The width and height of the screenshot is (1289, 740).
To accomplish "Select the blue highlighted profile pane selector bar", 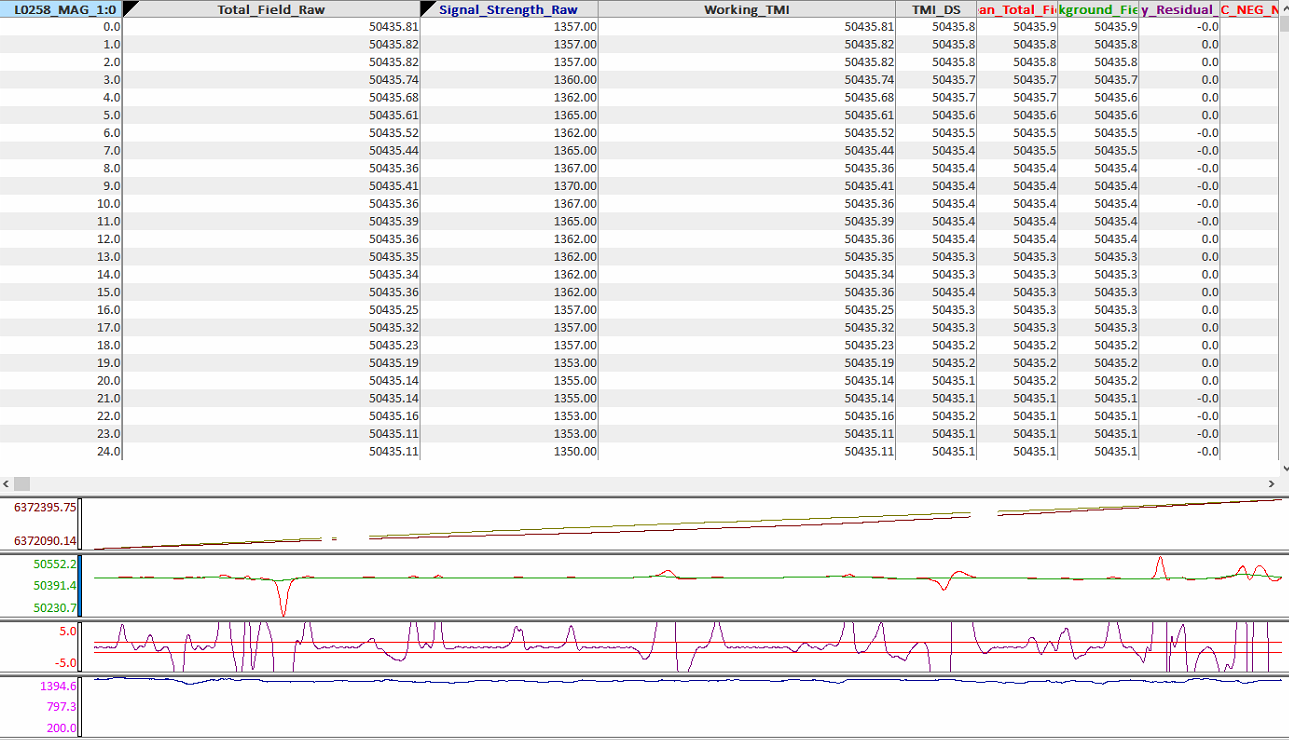I will click(x=80, y=585).
